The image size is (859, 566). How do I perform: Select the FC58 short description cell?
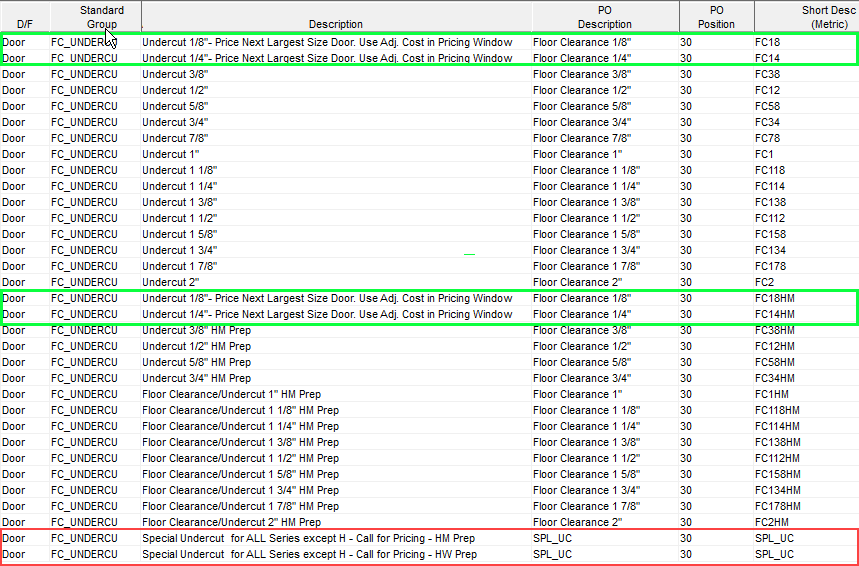805,106
